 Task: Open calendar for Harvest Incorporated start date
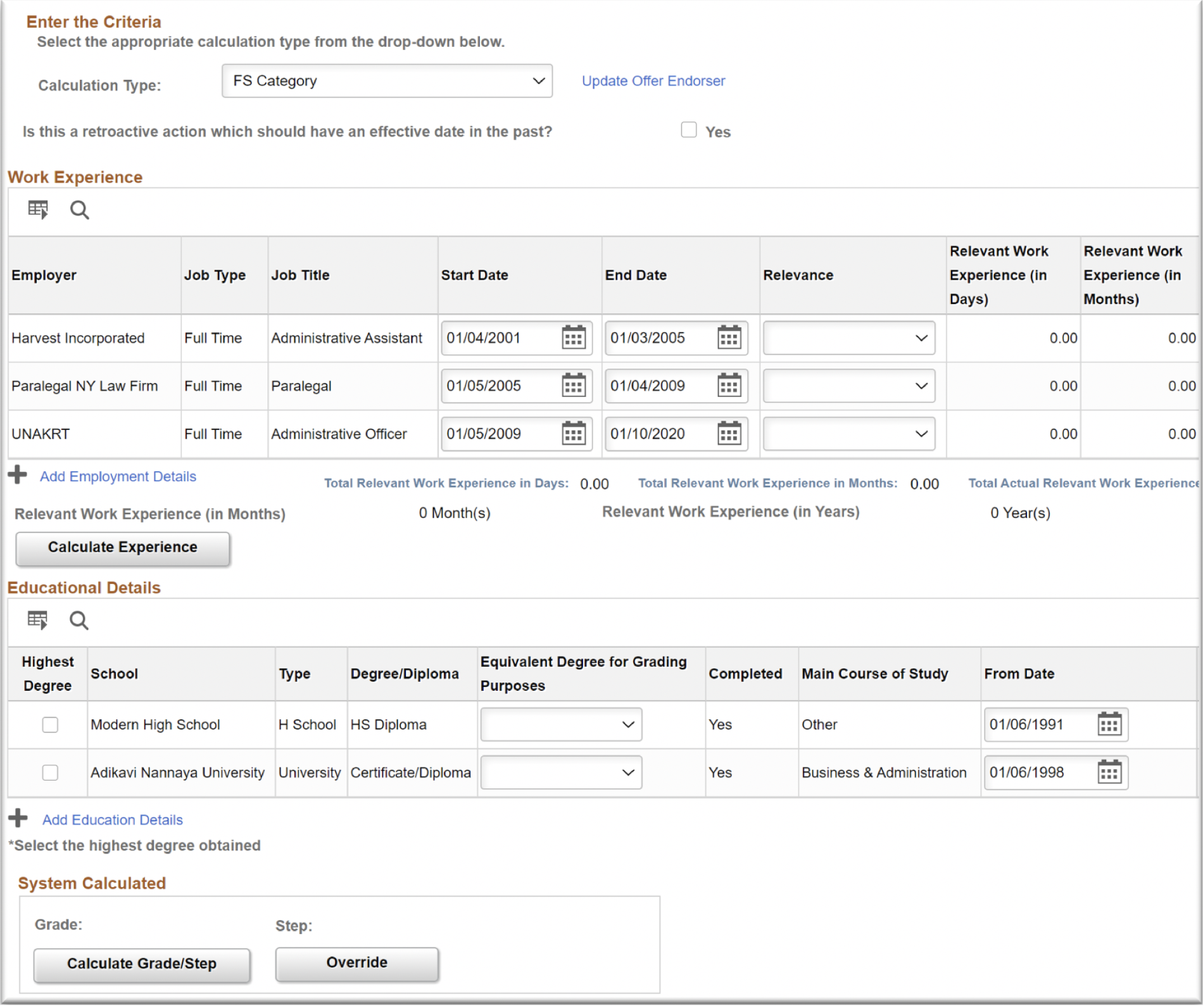coord(574,337)
